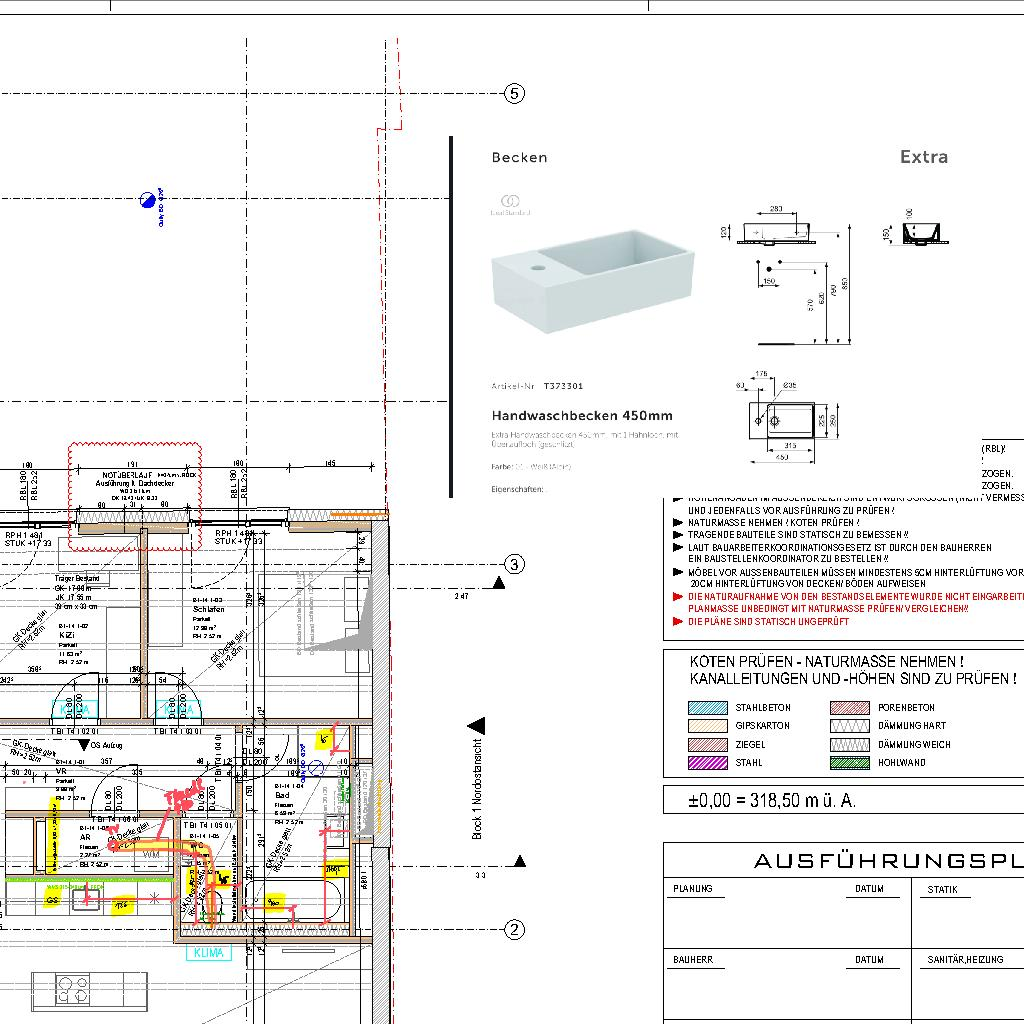This screenshot has height=1024, width=1024.
Task: Click the red NOTÜBERLAUF revision cloud
Action: pos(135,484)
